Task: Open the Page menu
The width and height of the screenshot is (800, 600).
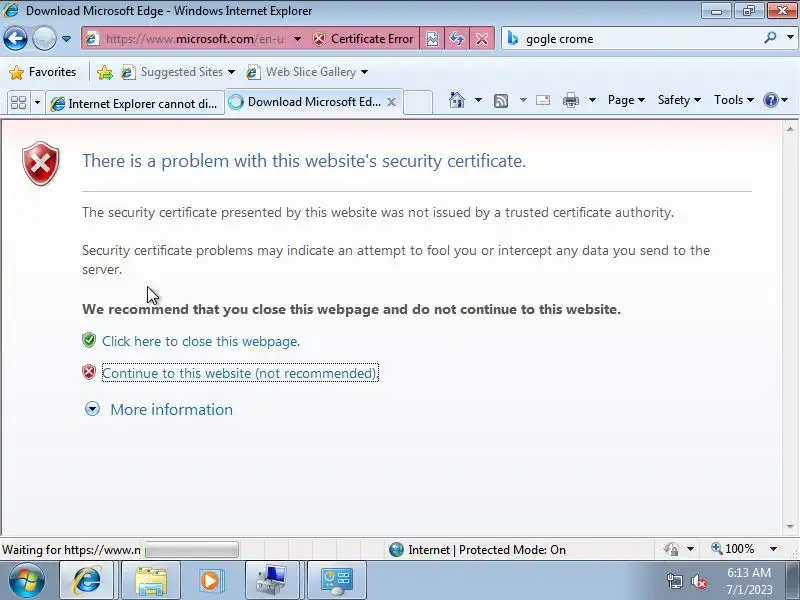Action: 626,100
